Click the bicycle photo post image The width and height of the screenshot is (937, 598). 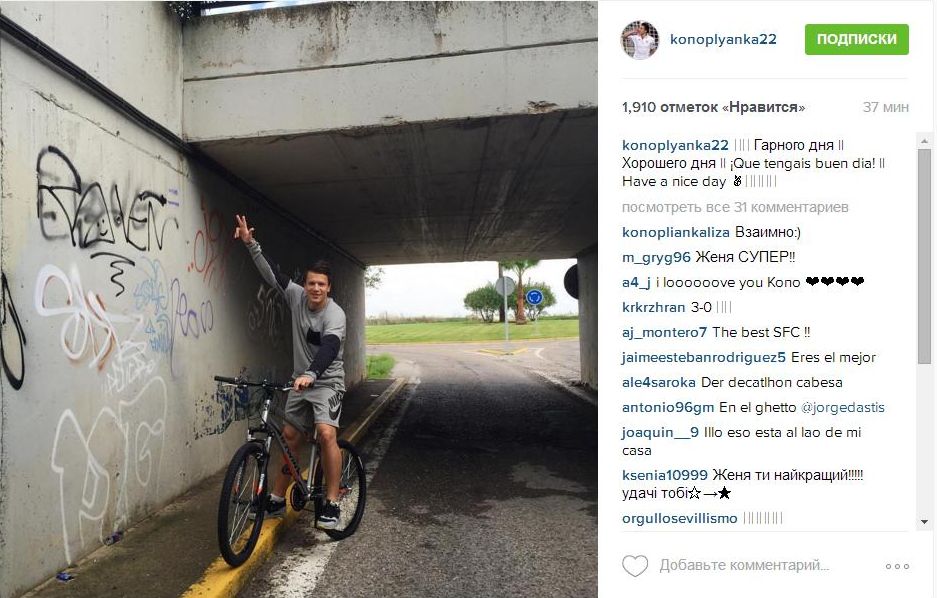[299, 299]
